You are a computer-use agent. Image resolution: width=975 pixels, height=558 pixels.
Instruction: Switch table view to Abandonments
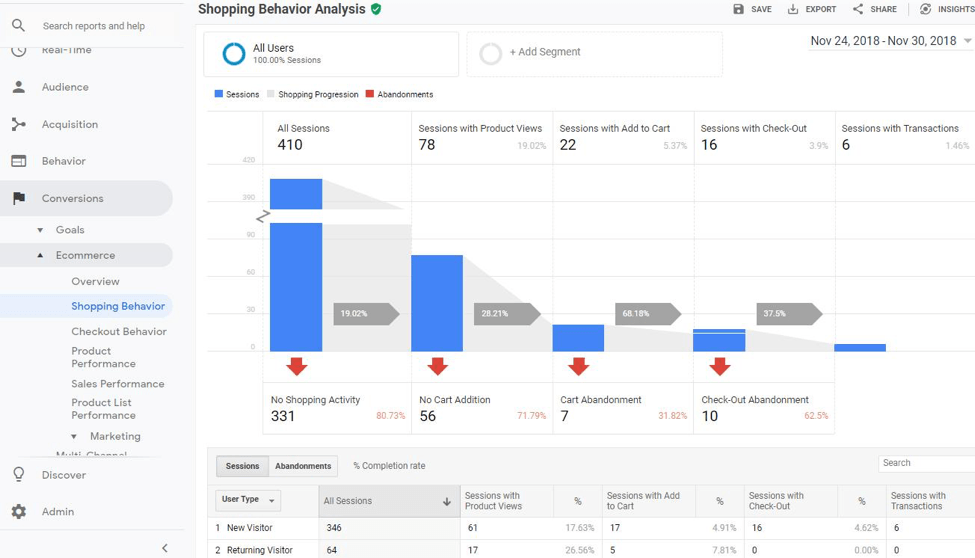(303, 466)
